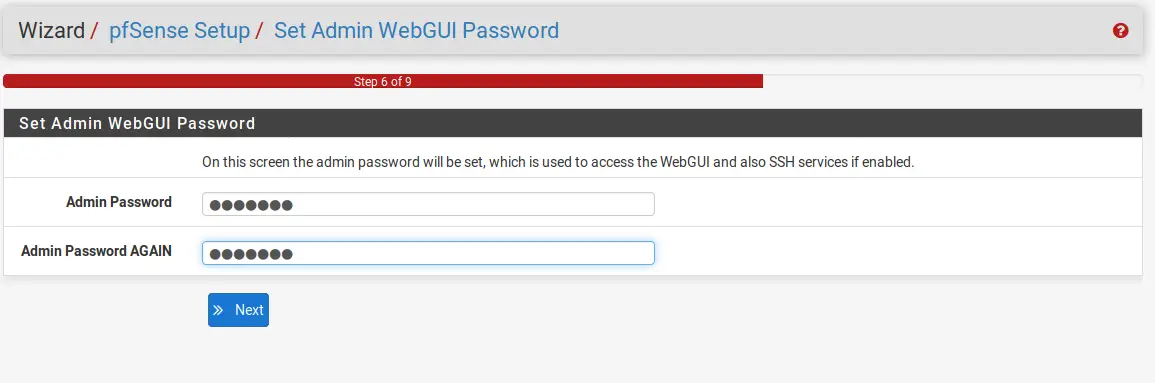
Task: Click the dark Set Admin WebGUI Password panel heading
Action: point(575,123)
